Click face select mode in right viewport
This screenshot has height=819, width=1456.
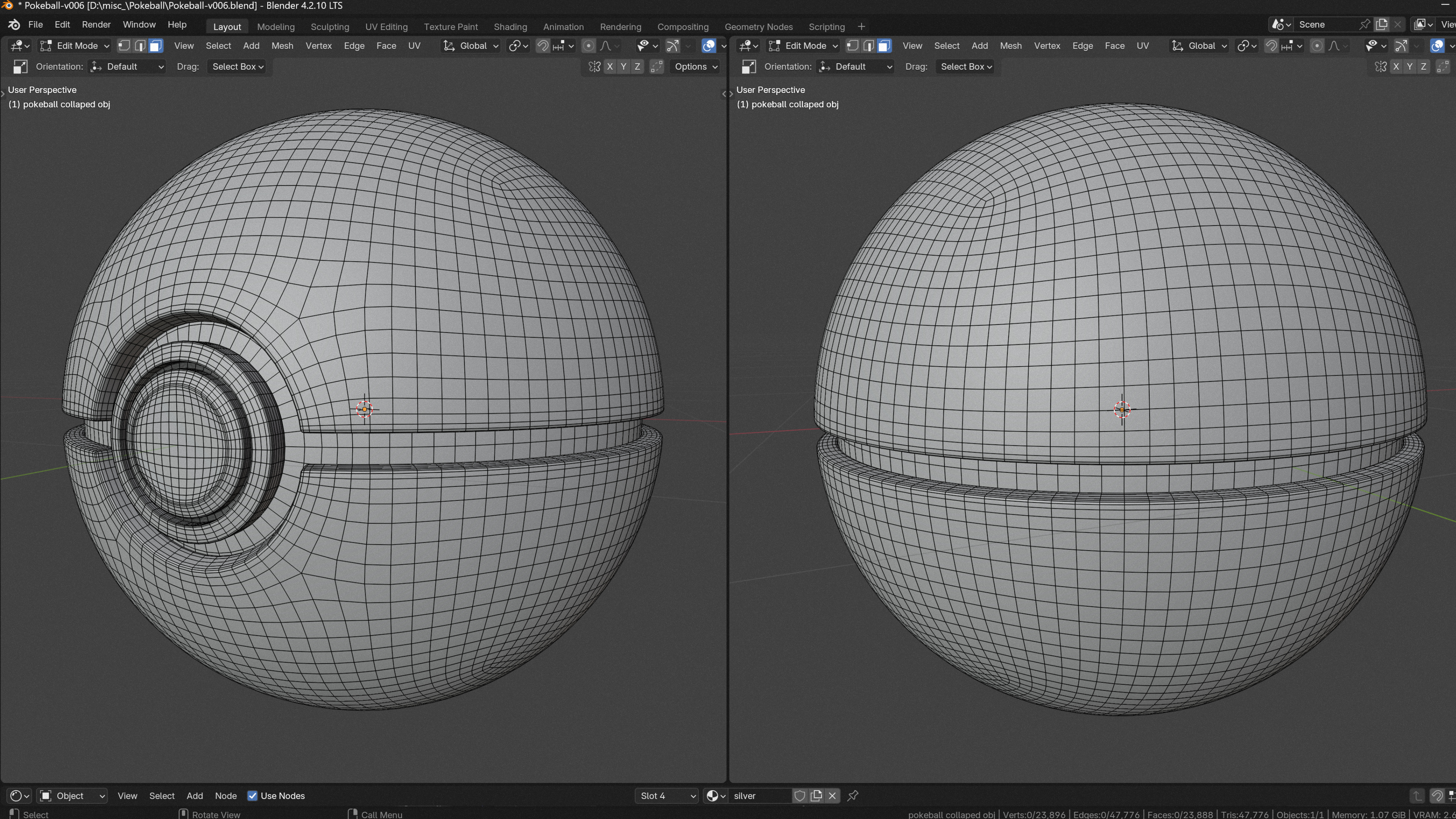pyautogui.click(x=884, y=46)
